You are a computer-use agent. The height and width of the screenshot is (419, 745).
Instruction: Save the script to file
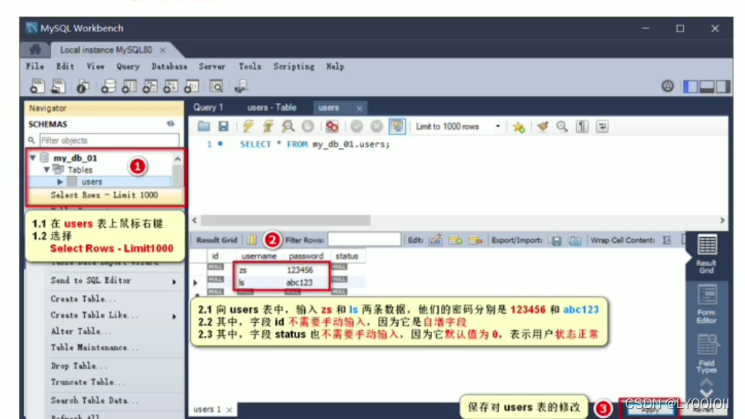click(223, 126)
